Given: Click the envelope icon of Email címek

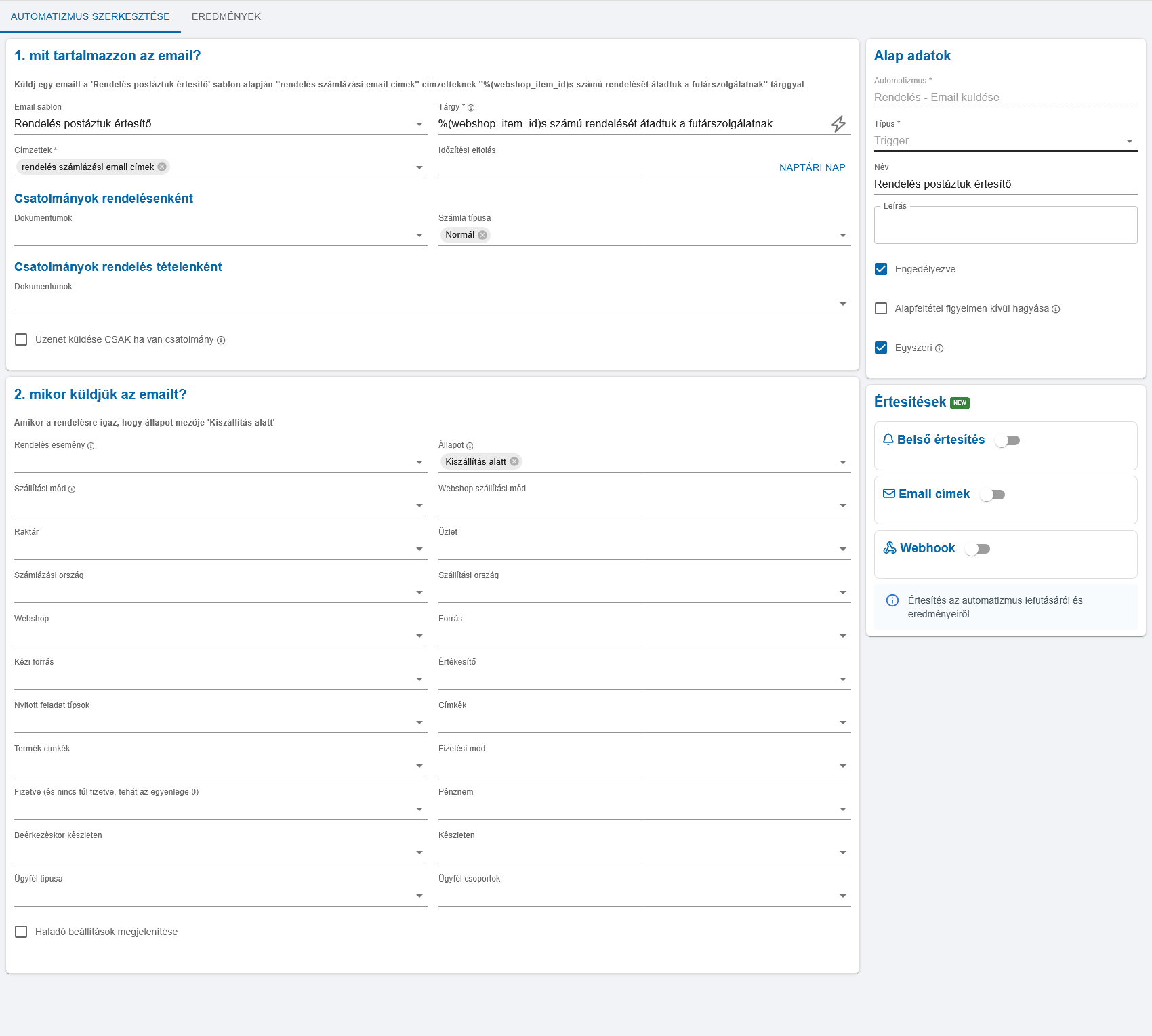Looking at the screenshot, I should [x=889, y=494].
